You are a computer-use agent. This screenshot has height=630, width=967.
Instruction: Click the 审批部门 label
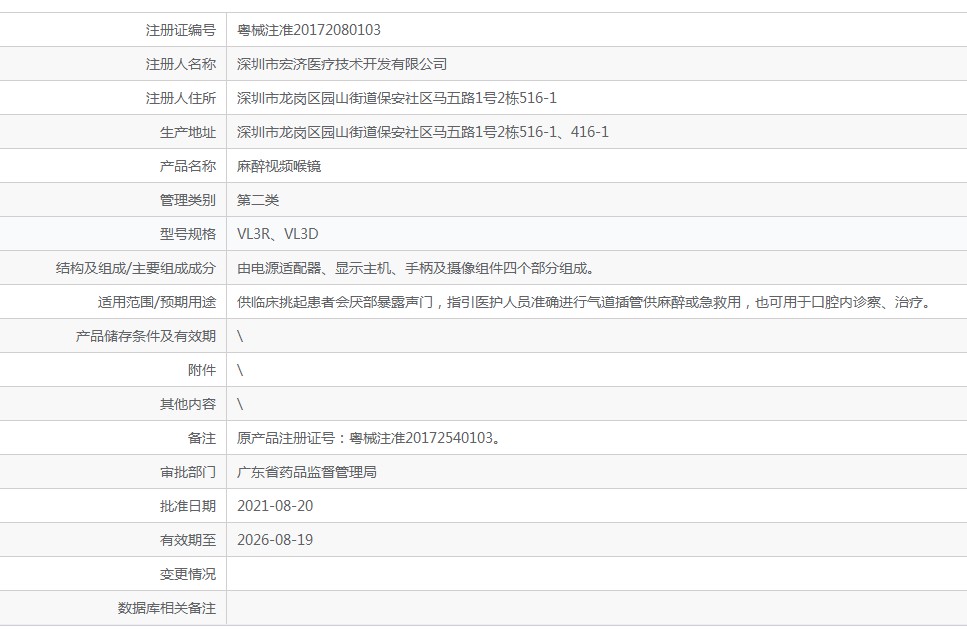(x=188, y=472)
